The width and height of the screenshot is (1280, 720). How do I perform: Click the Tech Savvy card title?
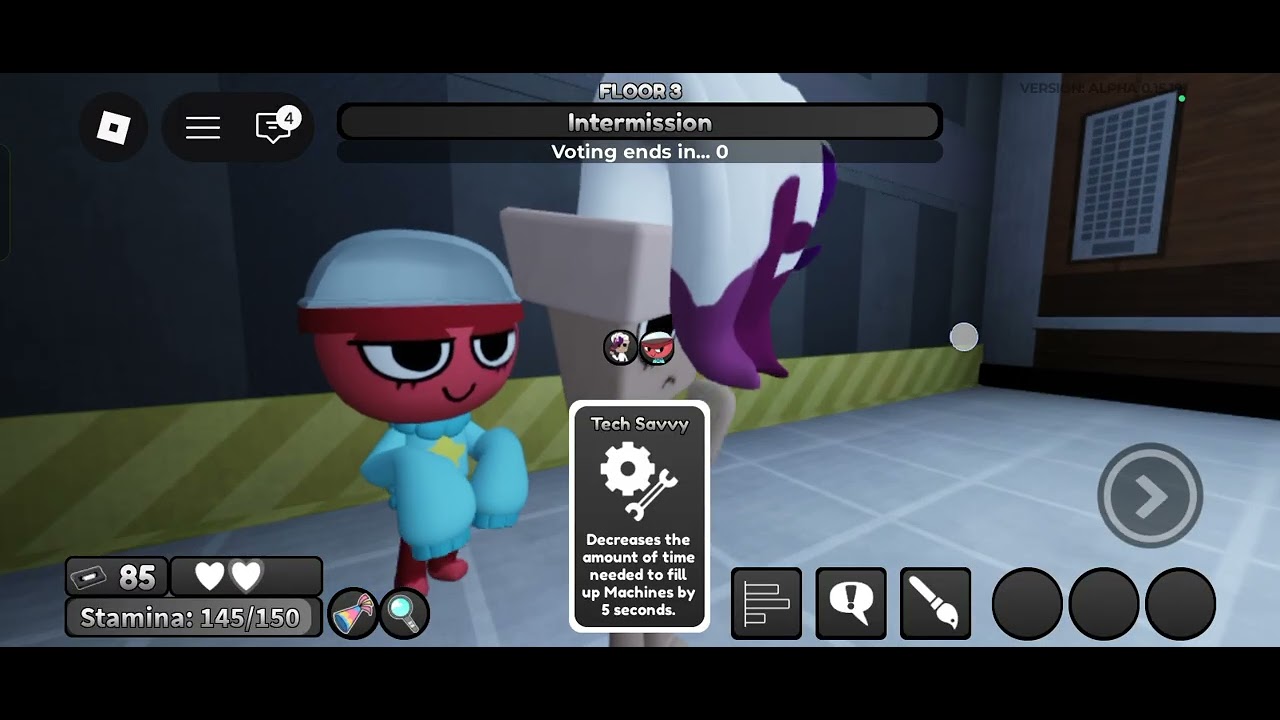pyautogui.click(x=640, y=424)
